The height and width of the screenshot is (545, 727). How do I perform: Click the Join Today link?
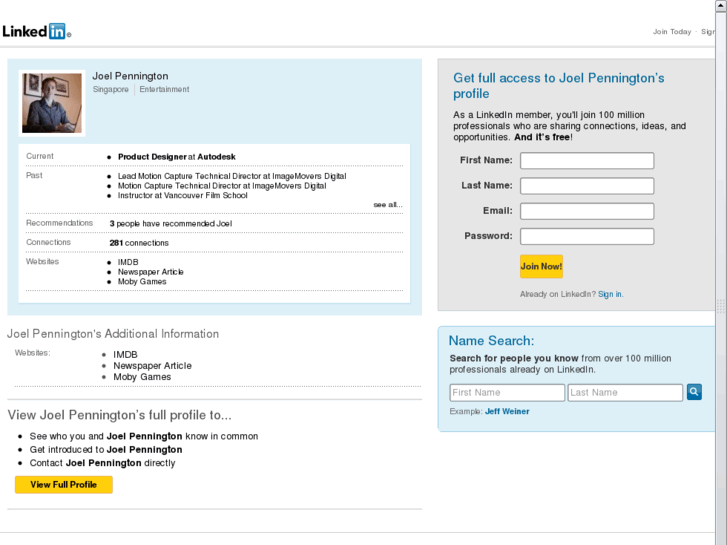click(x=672, y=32)
